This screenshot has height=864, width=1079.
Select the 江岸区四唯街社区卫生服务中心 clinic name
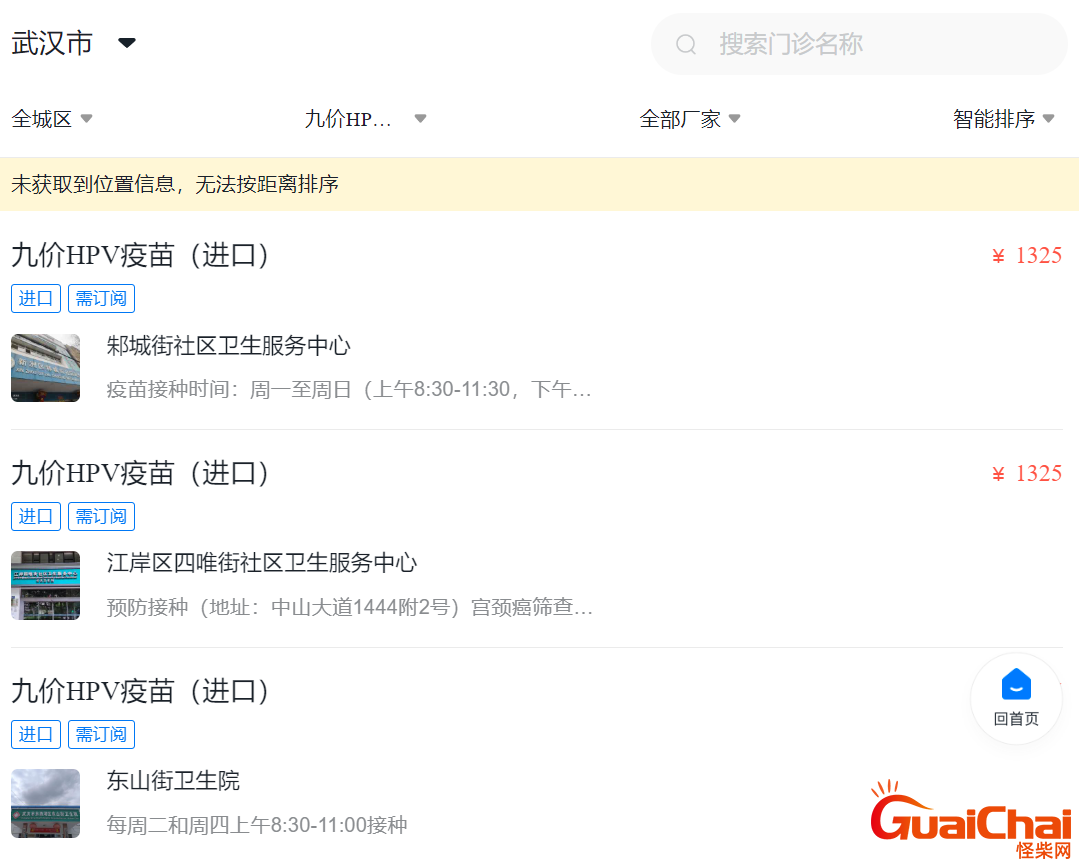coord(262,563)
